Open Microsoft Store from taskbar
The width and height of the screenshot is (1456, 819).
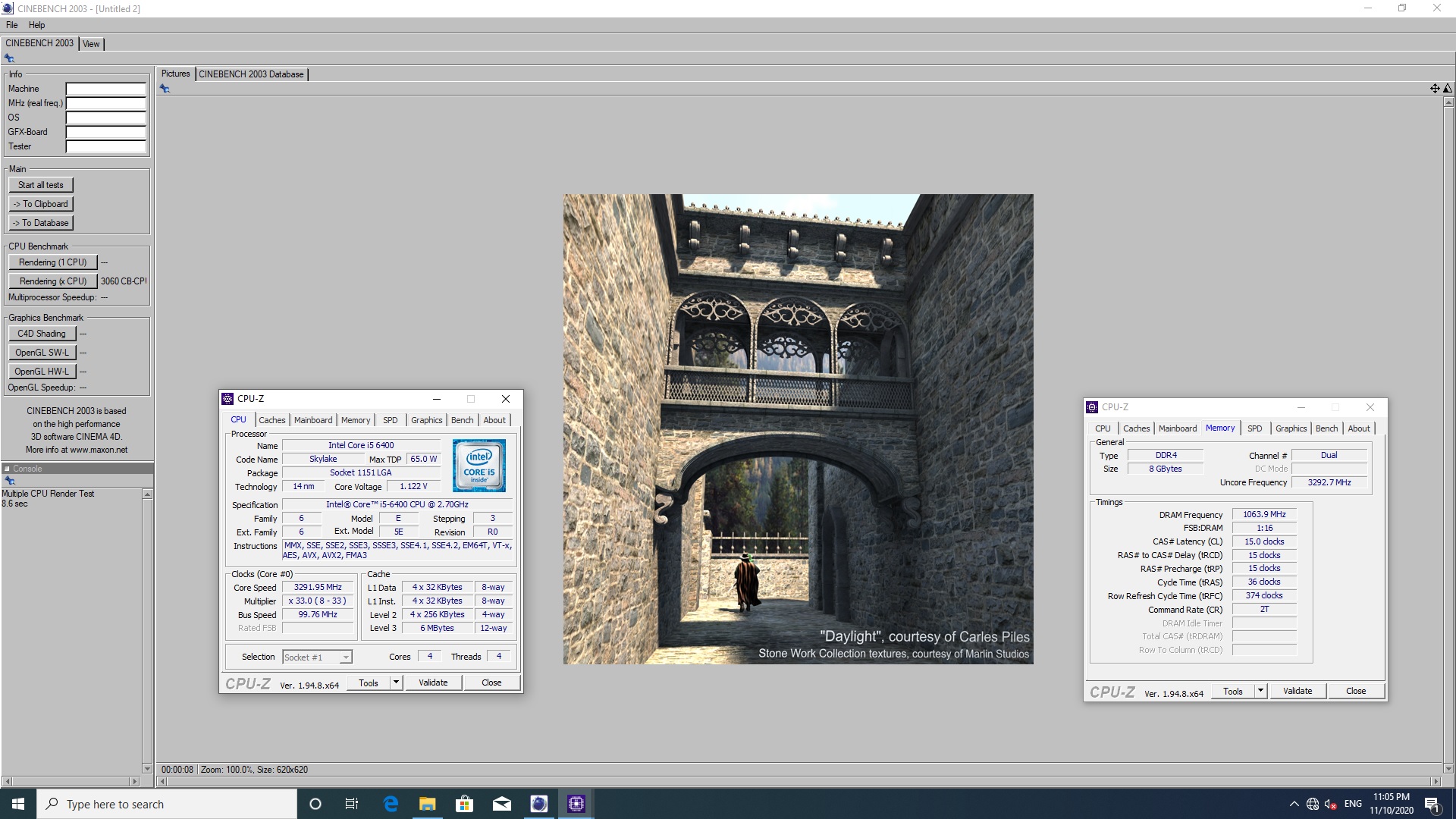[464, 804]
